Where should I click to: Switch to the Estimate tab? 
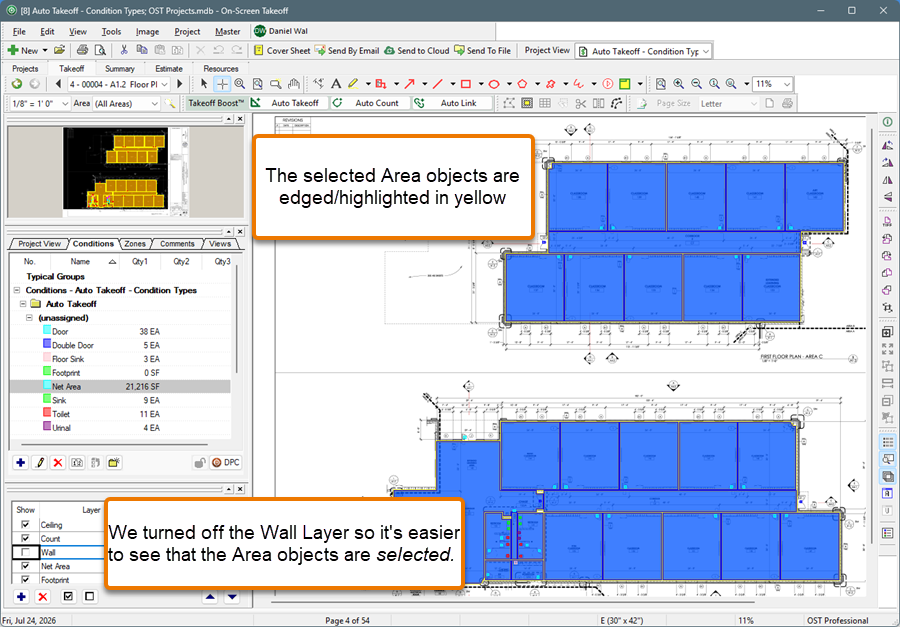[169, 68]
